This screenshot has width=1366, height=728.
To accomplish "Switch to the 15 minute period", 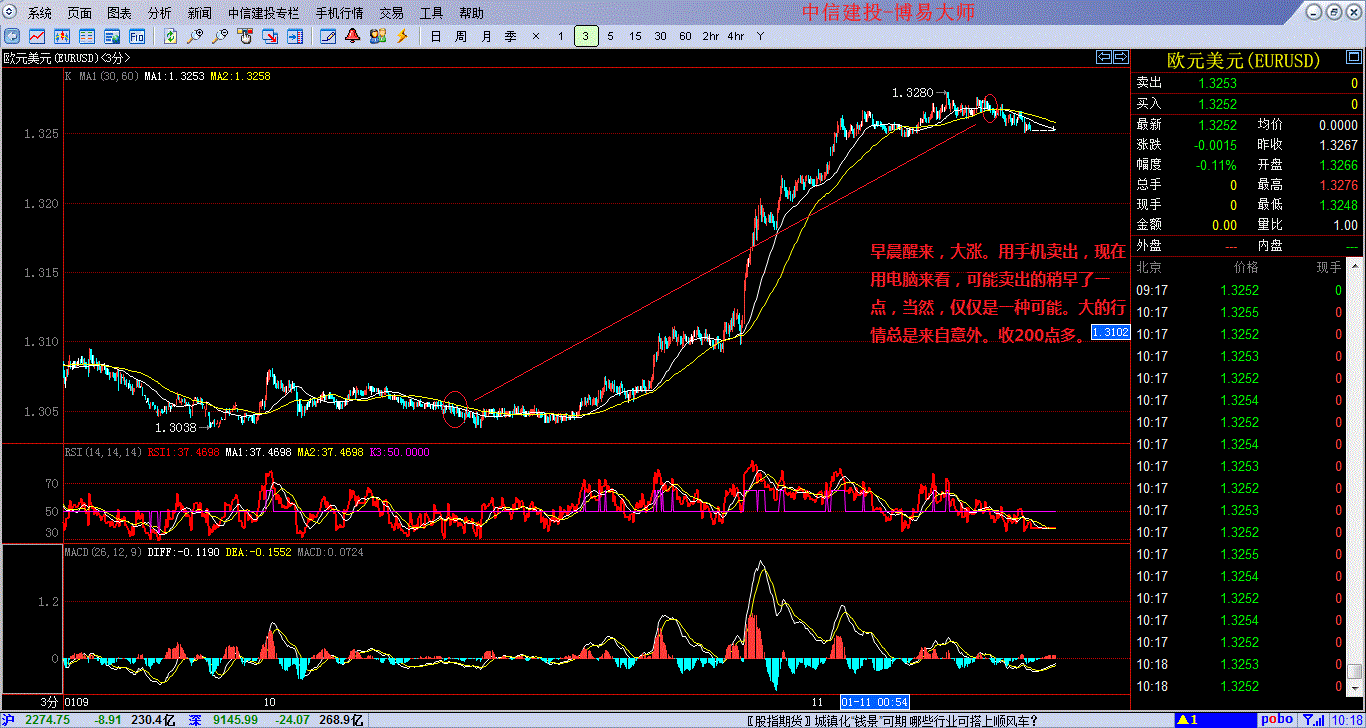I will click(x=636, y=36).
